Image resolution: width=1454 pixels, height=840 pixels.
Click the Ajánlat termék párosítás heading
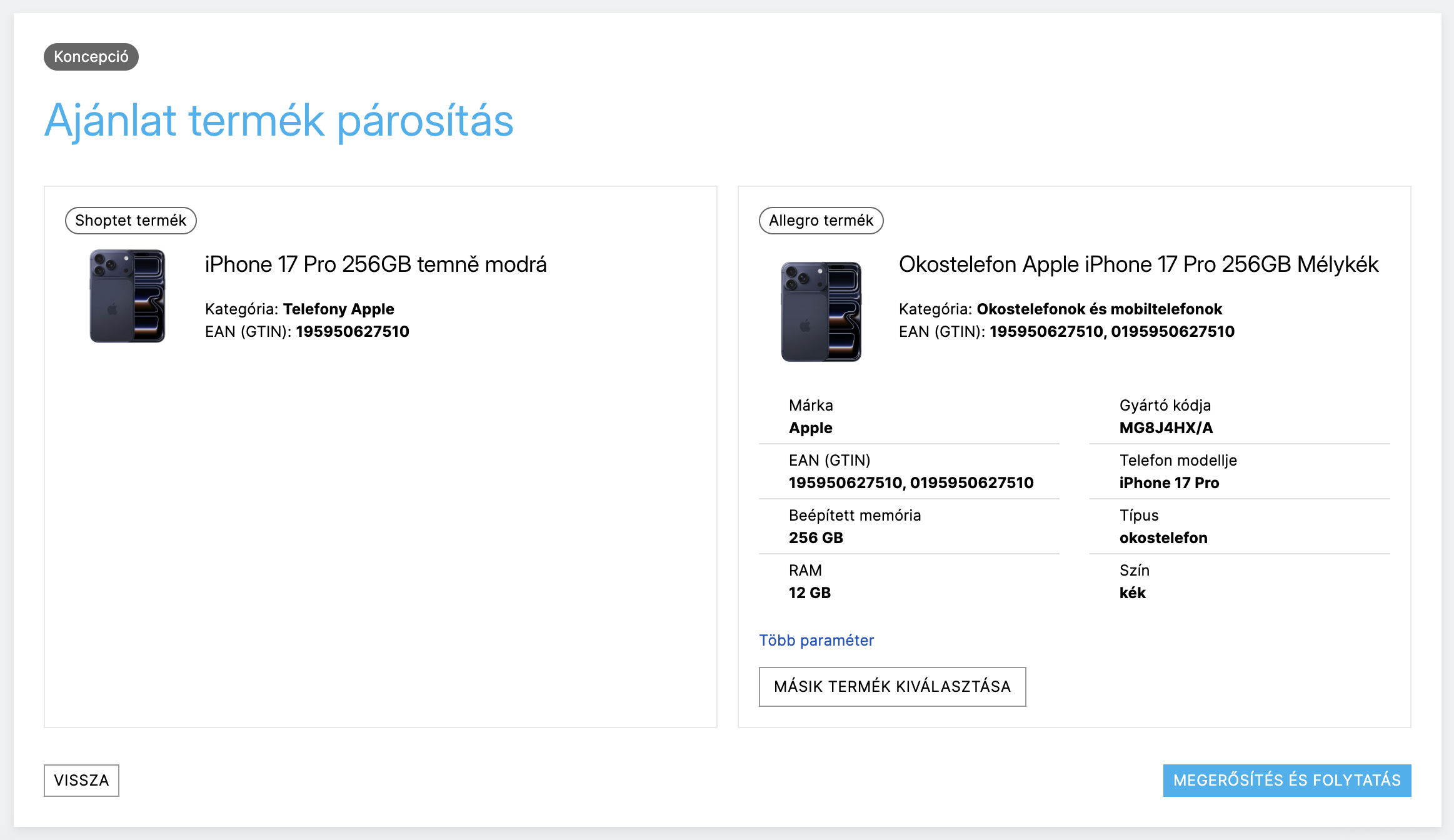(279, 120)
